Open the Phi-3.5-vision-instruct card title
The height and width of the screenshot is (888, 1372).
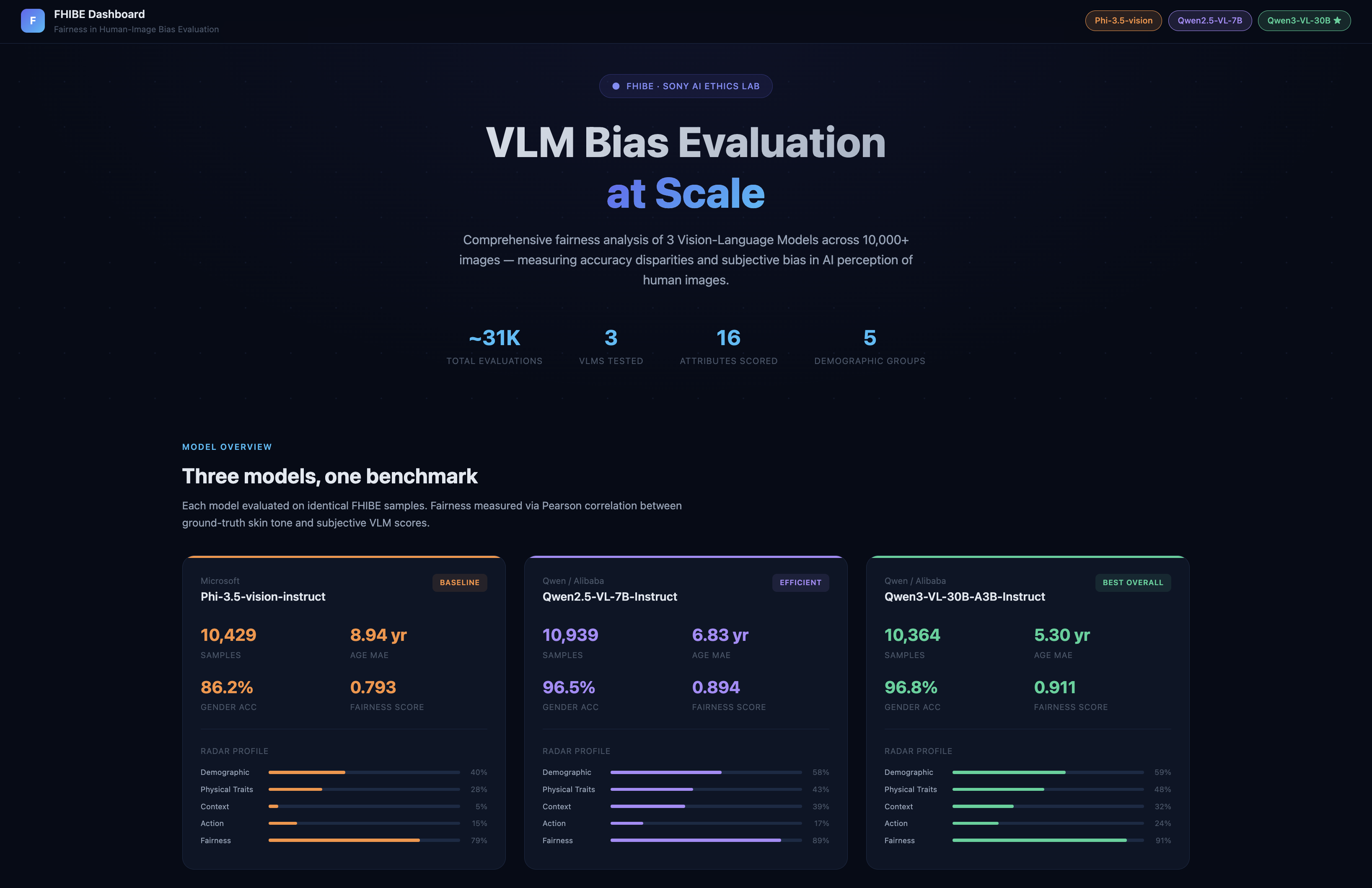263,596
